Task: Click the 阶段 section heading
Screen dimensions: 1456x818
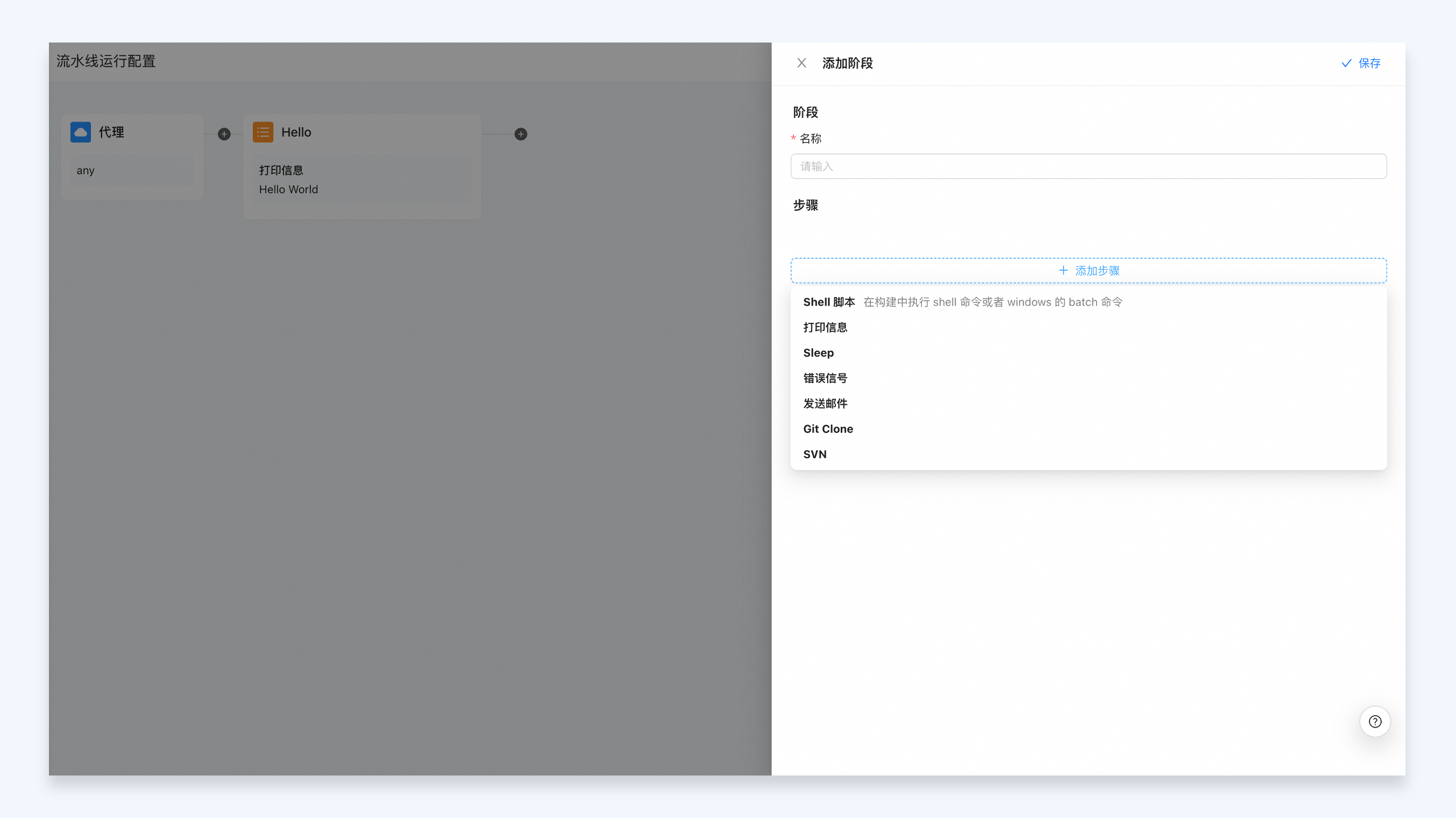Action: pos(805,112)
